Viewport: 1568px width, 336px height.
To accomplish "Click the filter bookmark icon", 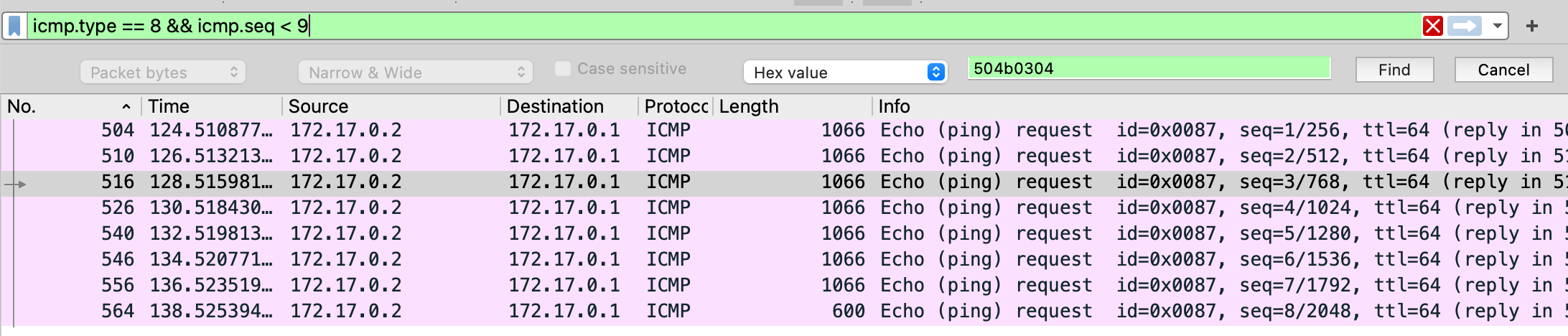I will click(14, 27).
